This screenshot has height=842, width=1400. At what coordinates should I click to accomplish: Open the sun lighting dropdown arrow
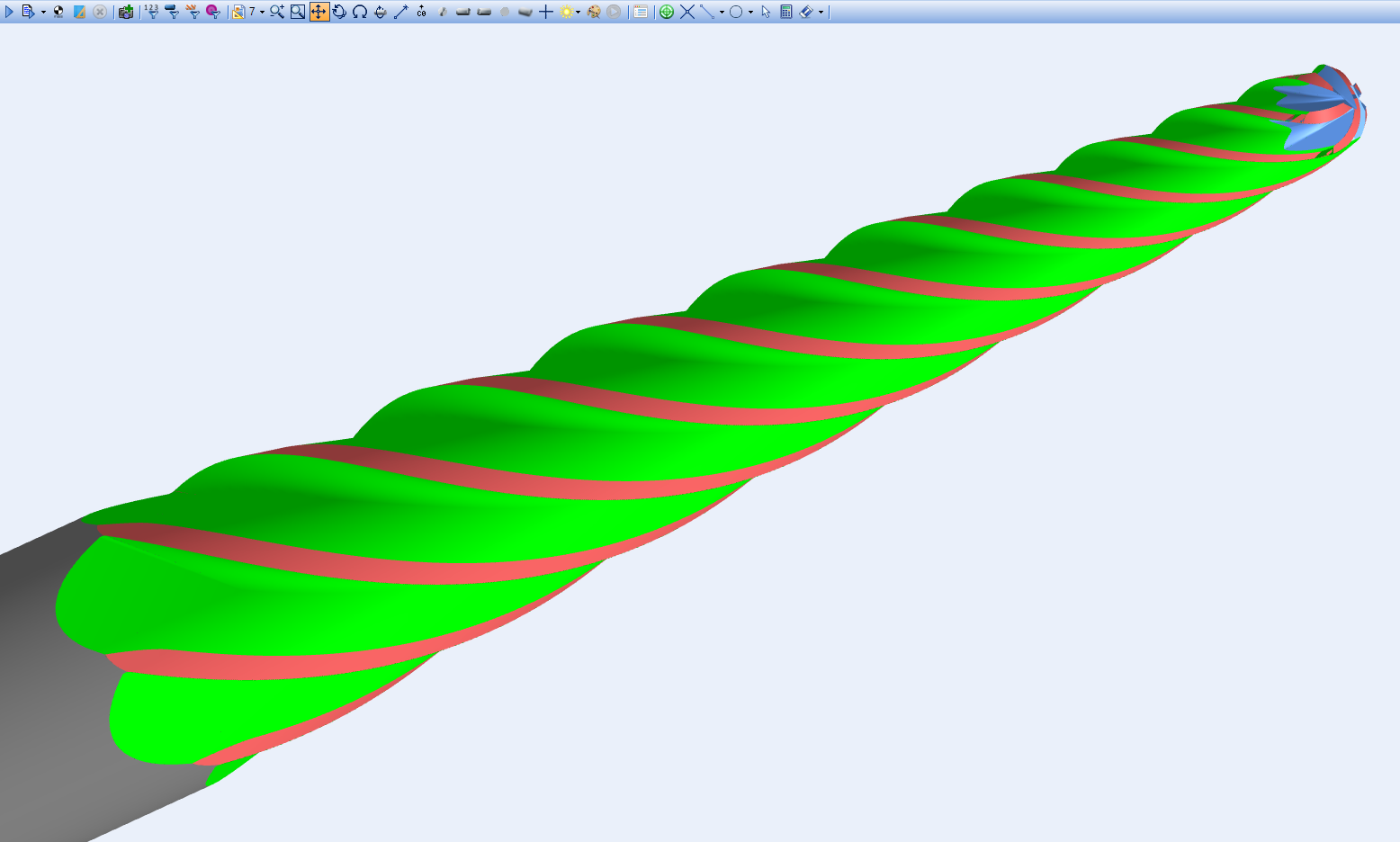[x=578, y=13]
